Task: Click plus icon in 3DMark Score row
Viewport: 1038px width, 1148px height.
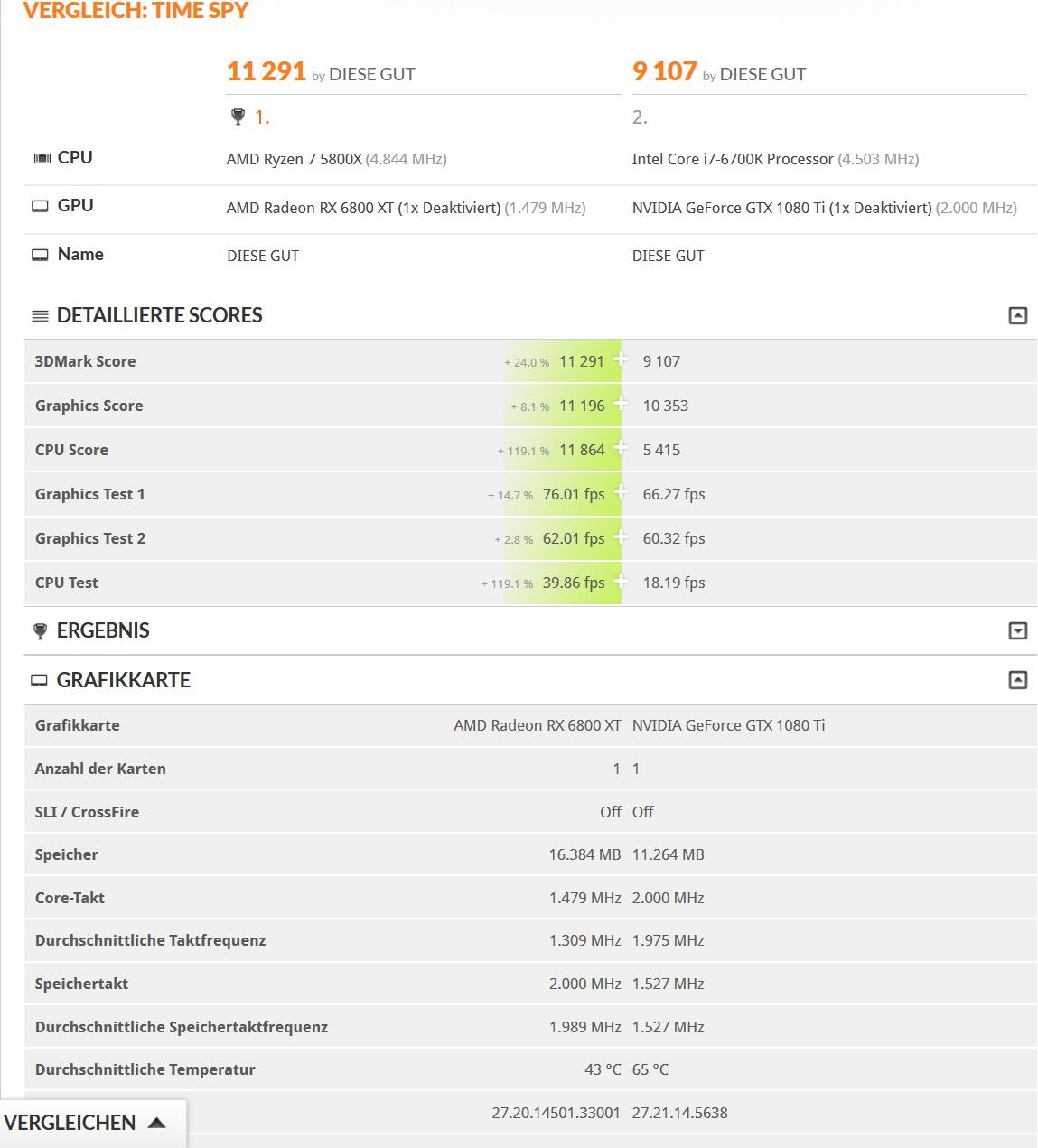Action: point(620,359)
